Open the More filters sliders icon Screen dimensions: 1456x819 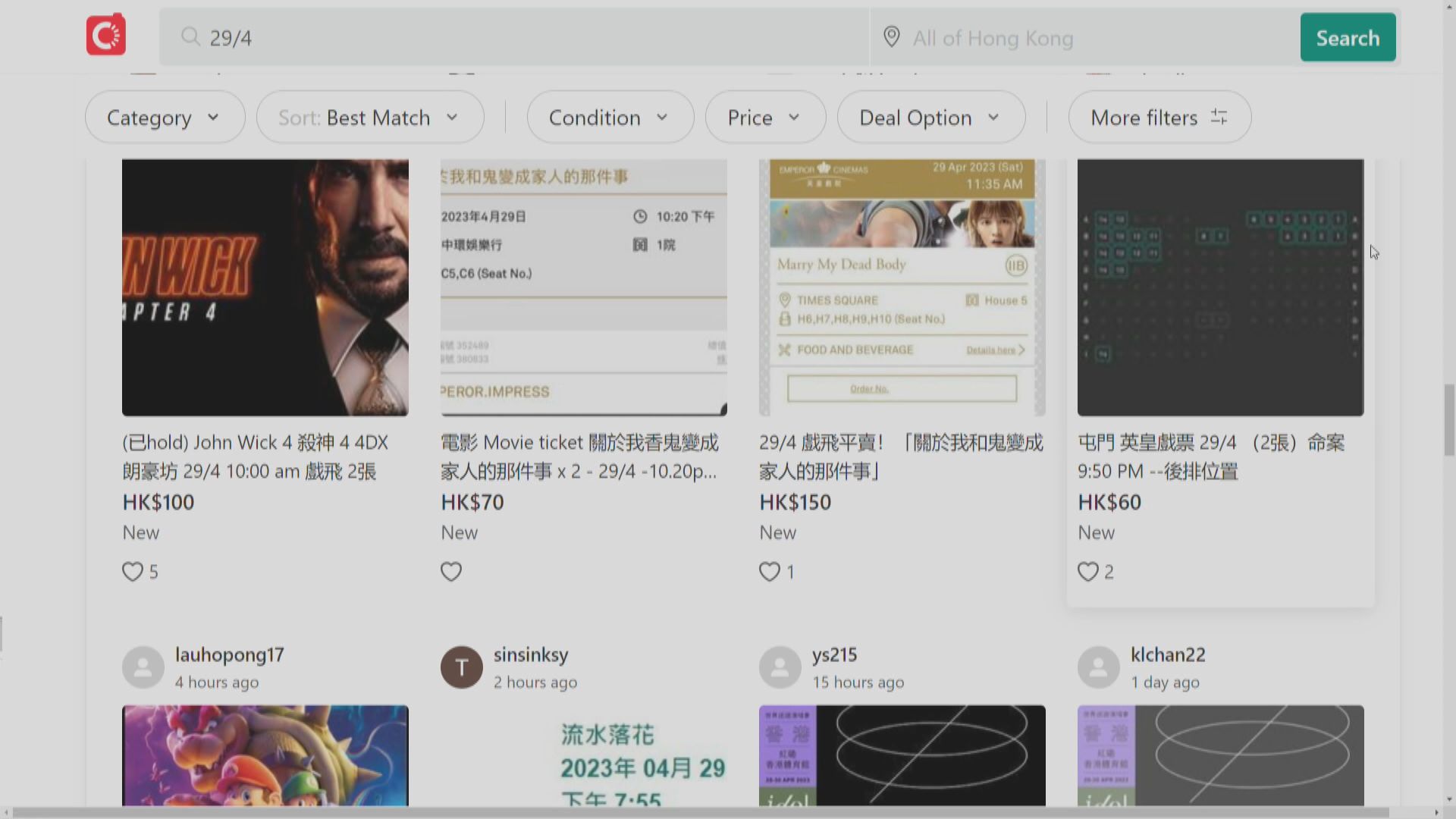(x=1219, y=117)
